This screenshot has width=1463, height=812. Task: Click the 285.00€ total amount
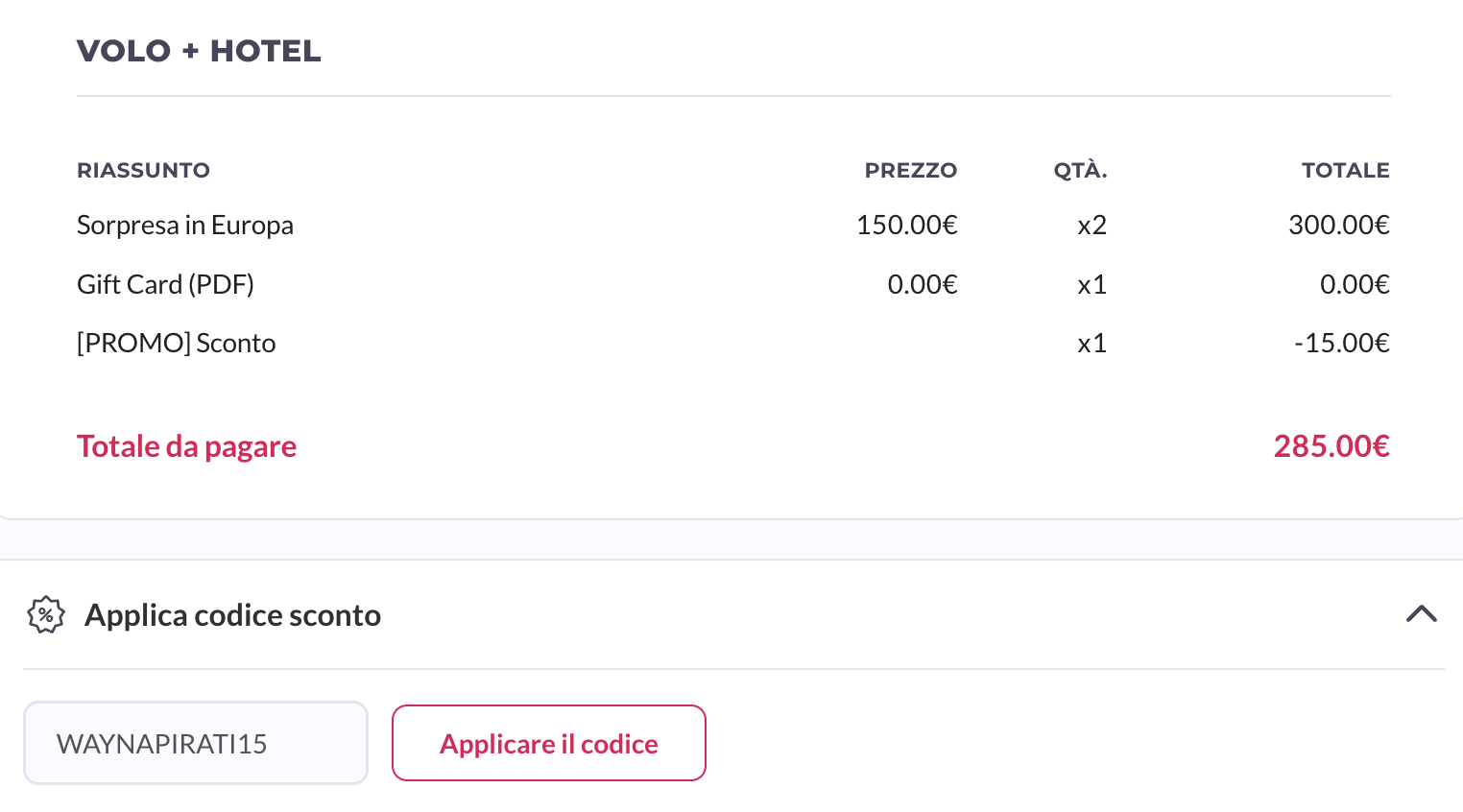(1331, 446)
